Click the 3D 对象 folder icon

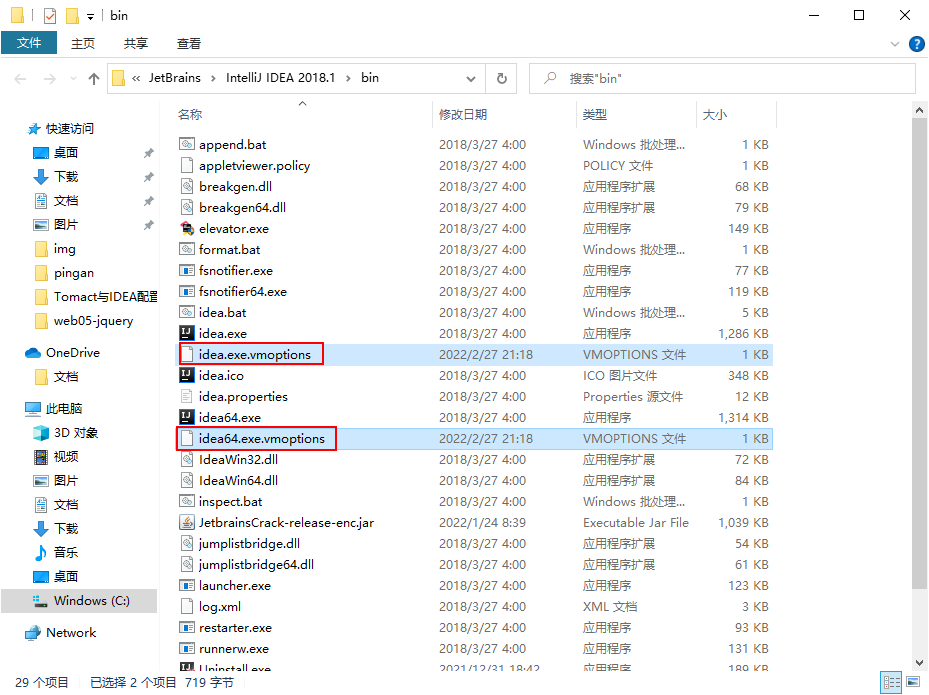point(41,433)
